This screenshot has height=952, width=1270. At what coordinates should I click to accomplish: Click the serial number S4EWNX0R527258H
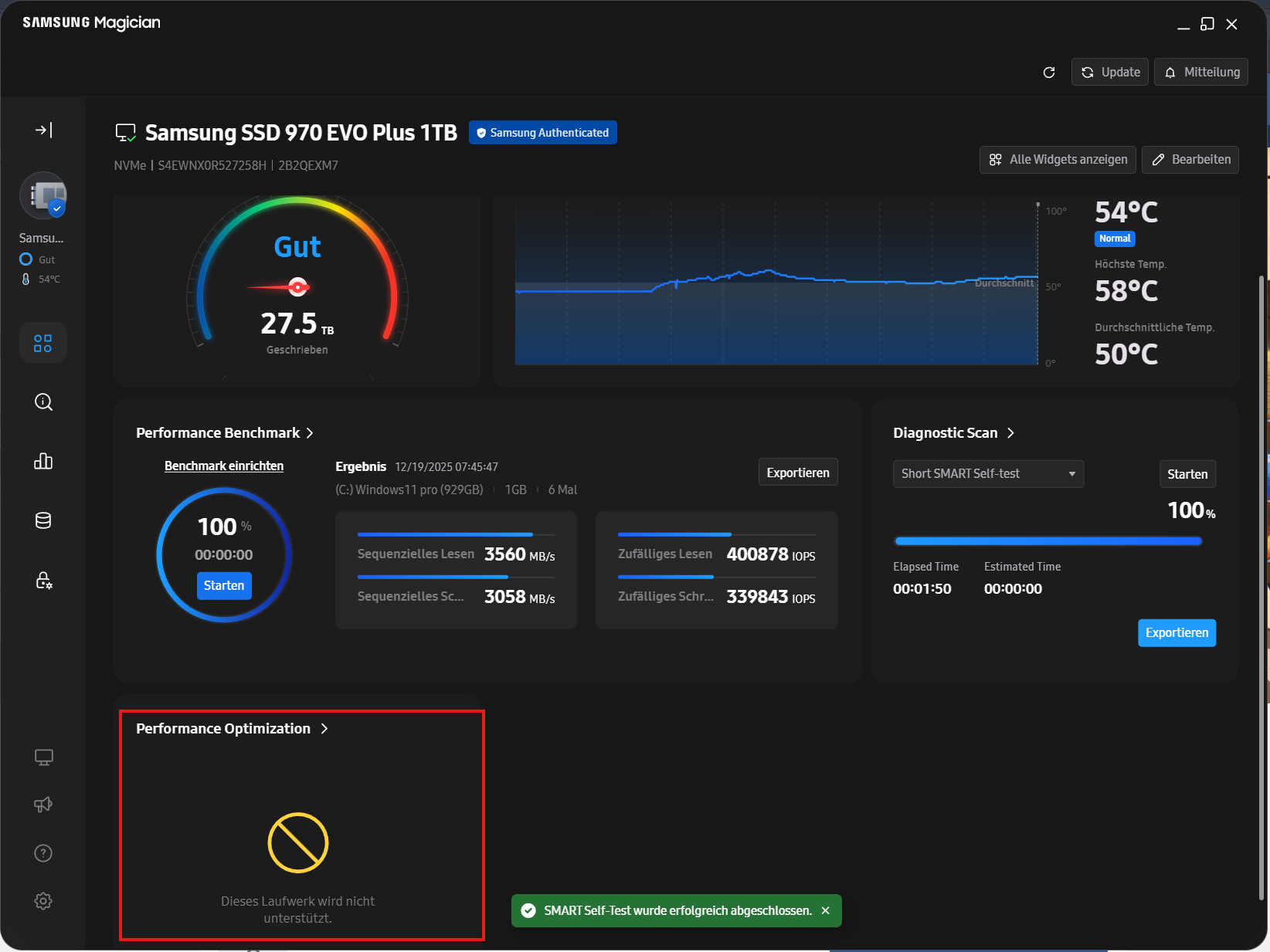click(212, 166)
